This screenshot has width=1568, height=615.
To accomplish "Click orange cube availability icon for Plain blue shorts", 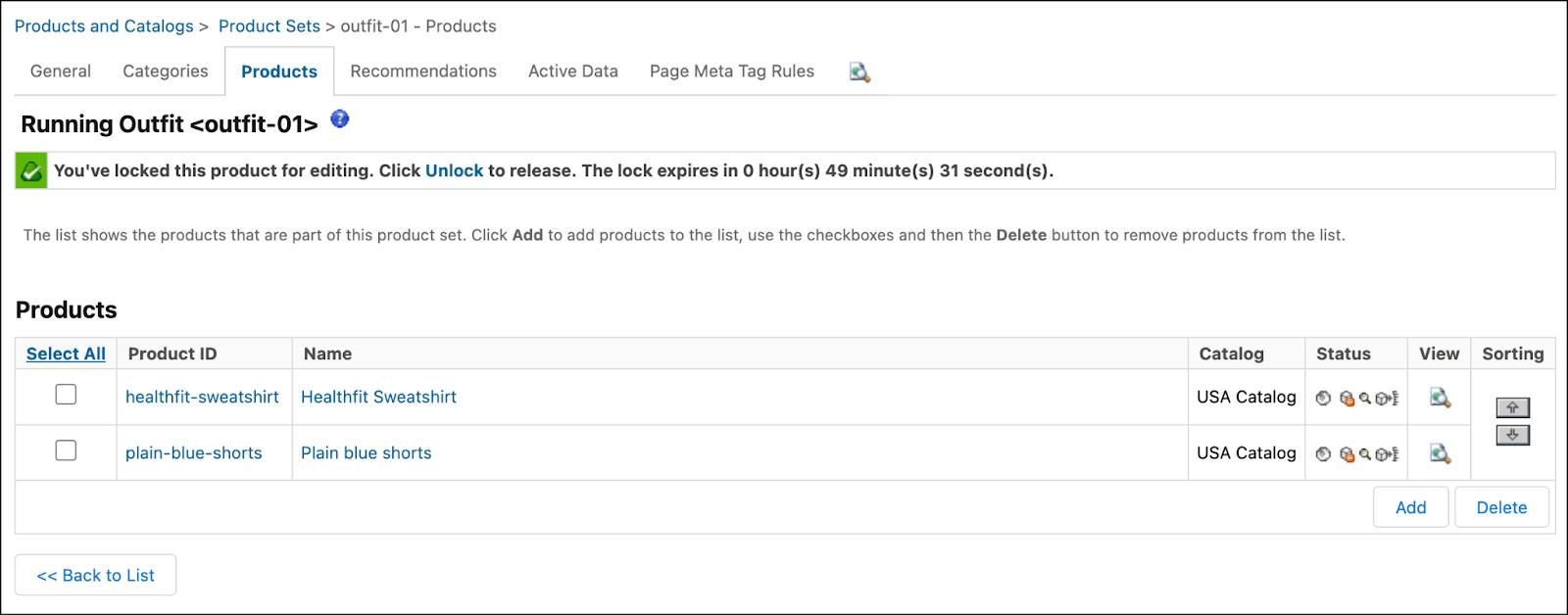I will [x=1347, y=453].
